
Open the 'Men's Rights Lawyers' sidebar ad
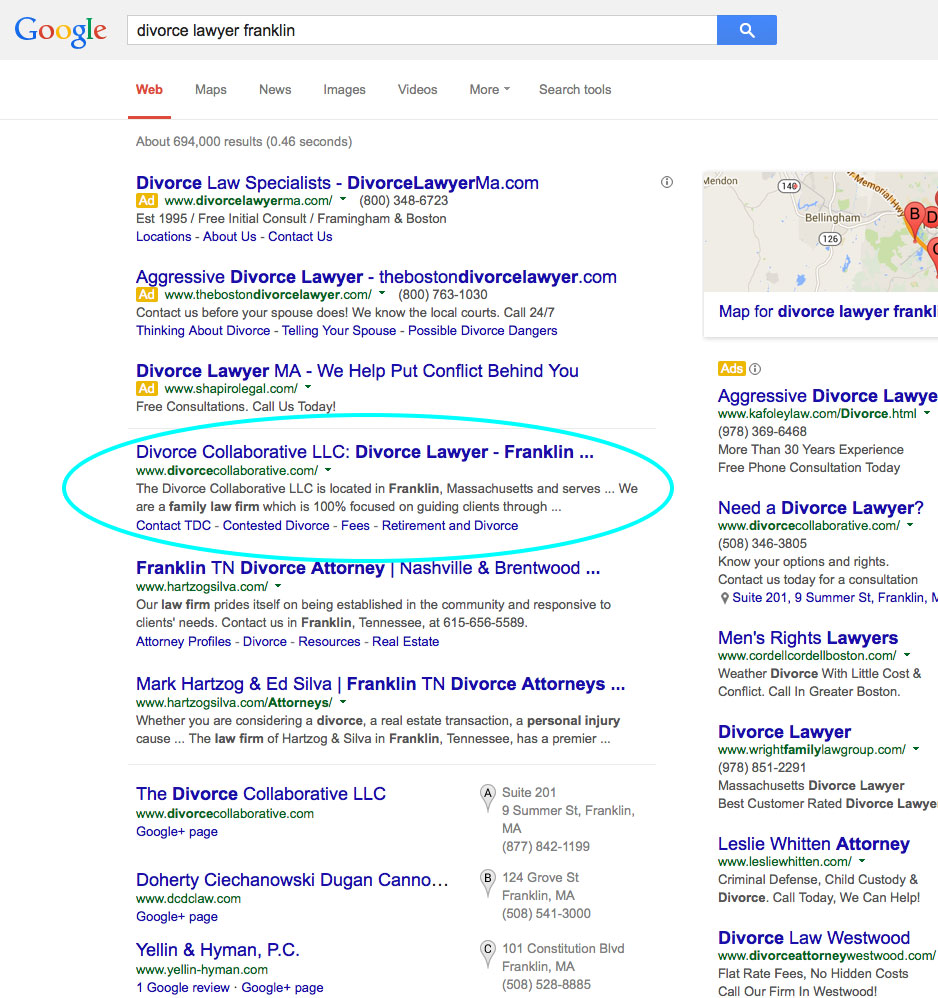[x=808, y=638]
